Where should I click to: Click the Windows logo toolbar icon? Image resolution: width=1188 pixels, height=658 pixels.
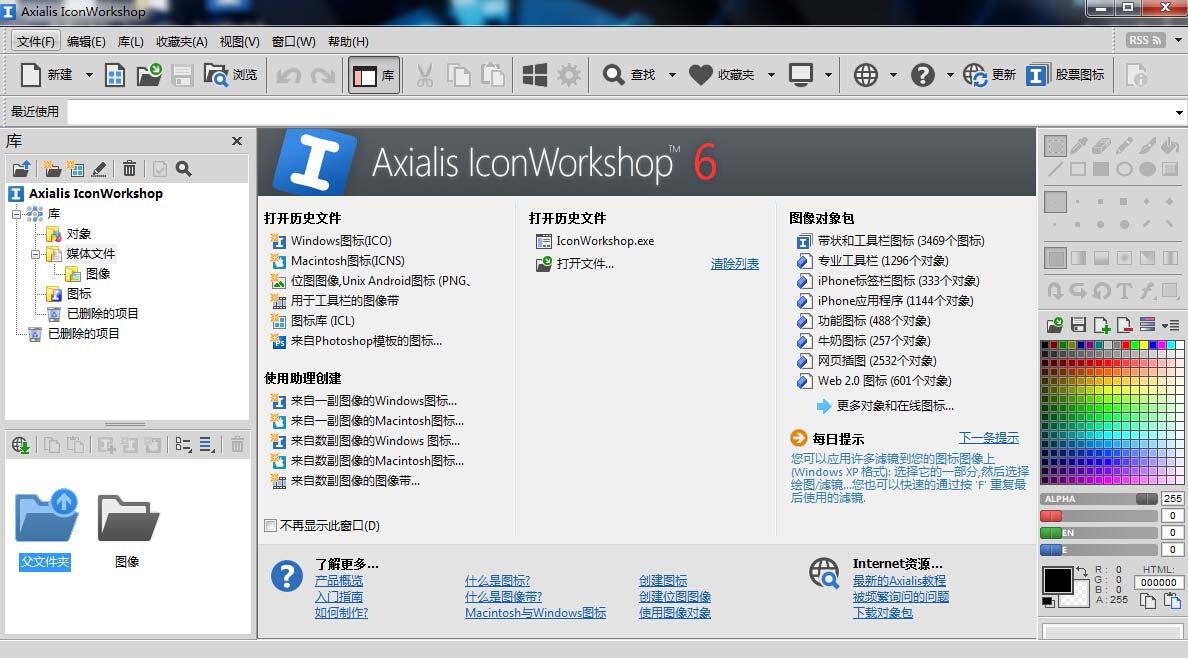tap(535, 75)
